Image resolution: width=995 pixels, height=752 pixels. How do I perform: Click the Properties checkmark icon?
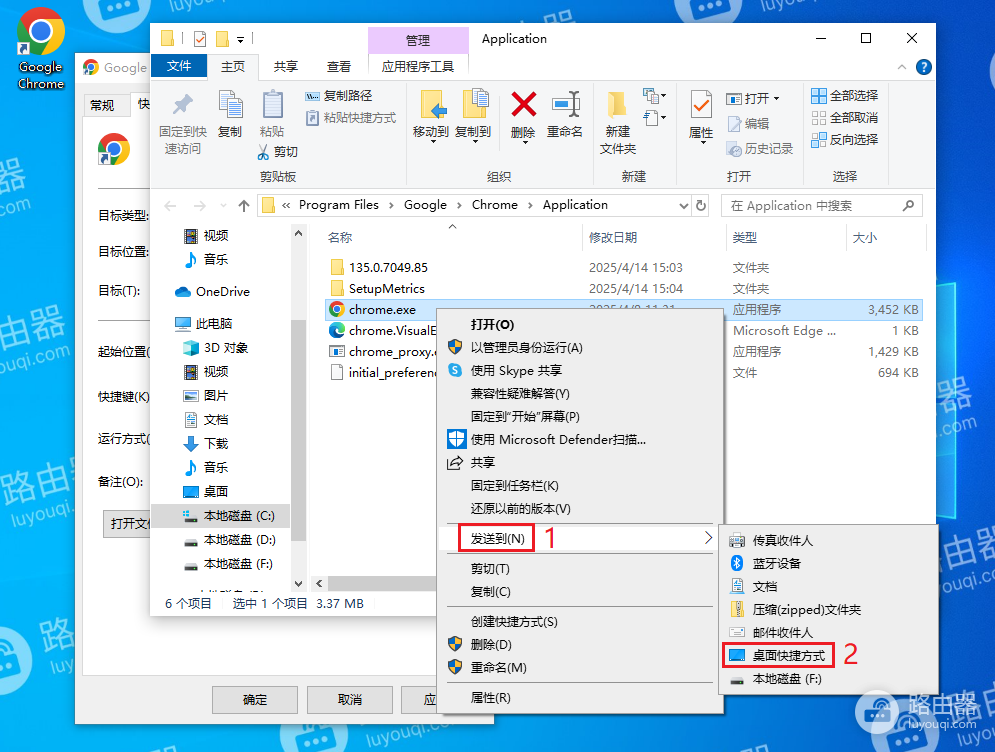click(x=701, y=104)
